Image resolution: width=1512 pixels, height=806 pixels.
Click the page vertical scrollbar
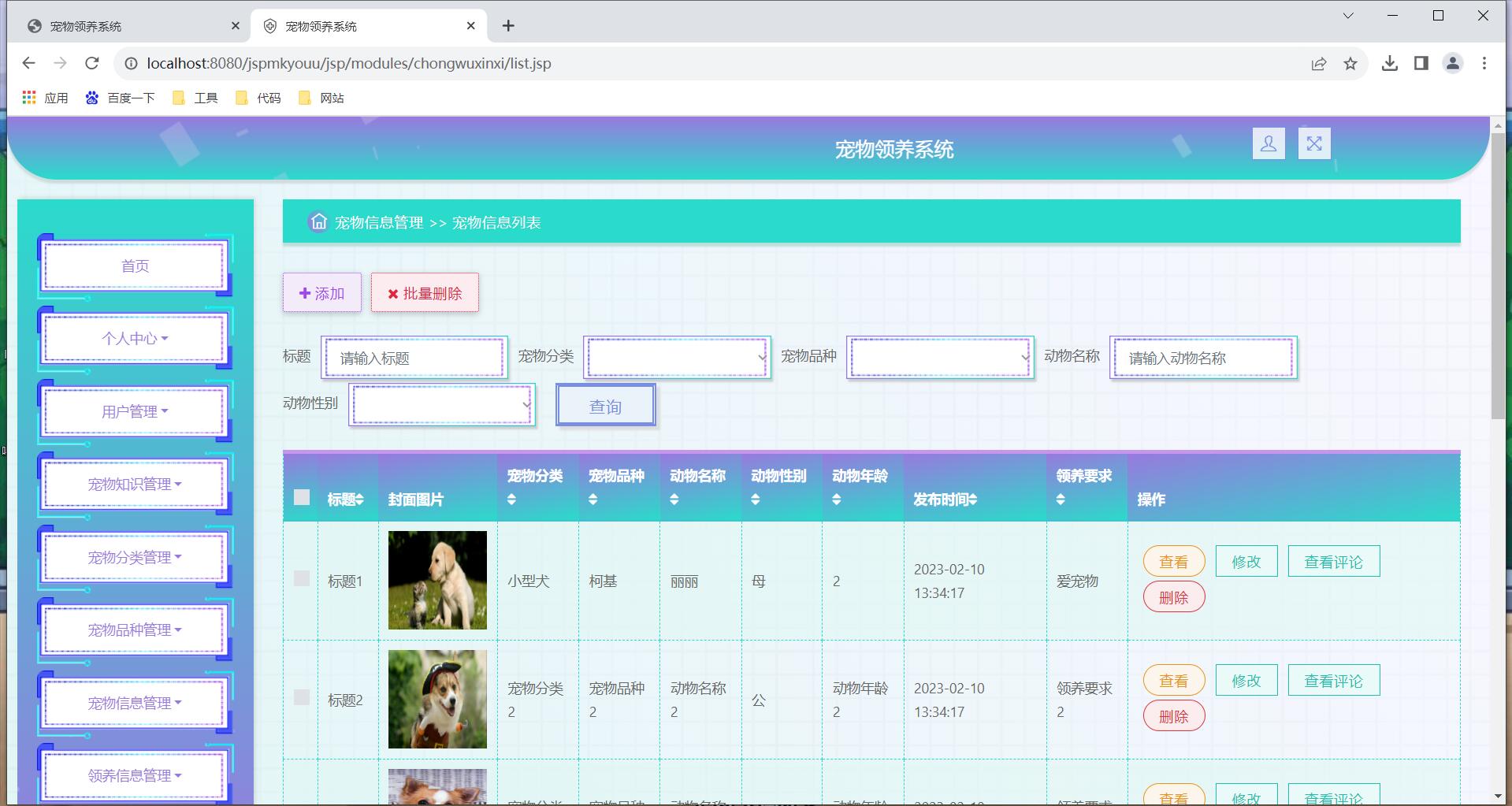tap(1498, 276)
